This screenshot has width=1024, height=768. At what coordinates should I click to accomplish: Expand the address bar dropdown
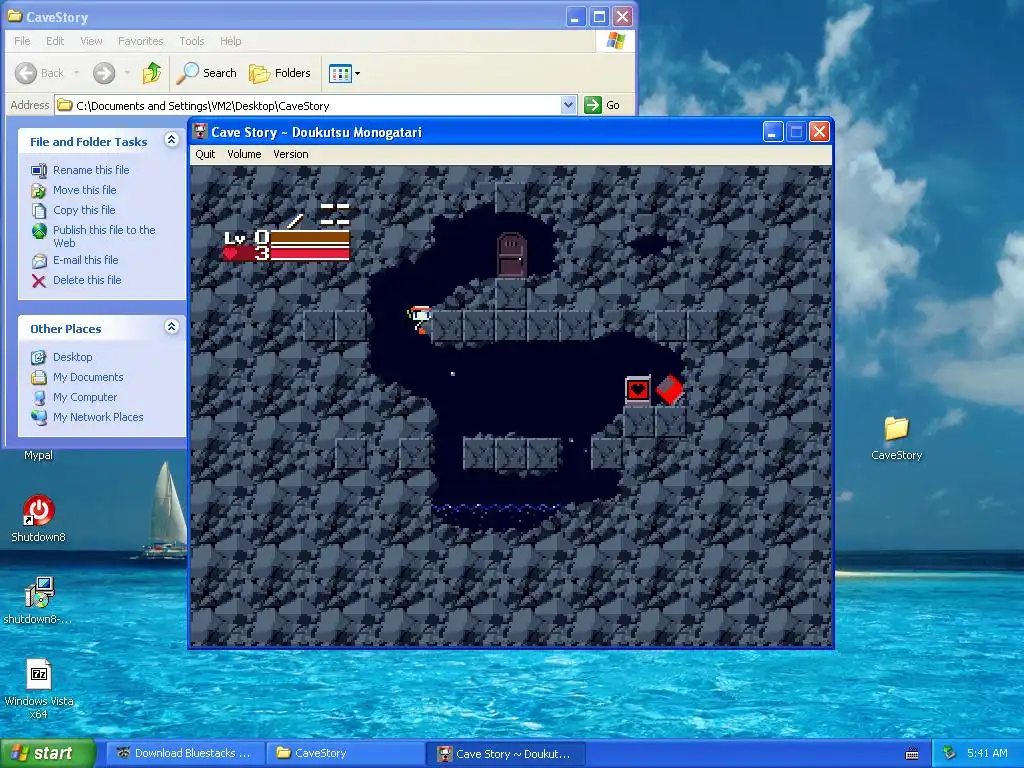pos(569,105)
